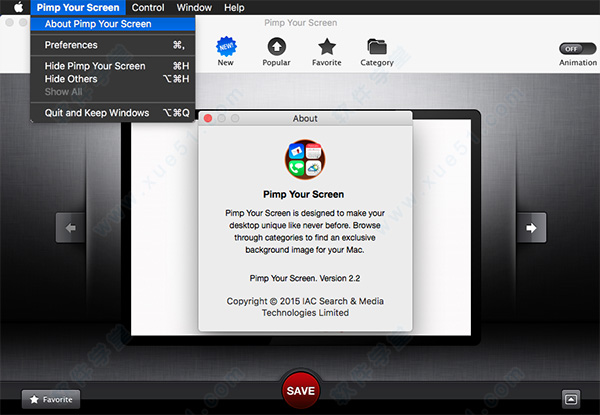Click the About window title bar
This screenshot has height=415, width=600.
pos(305,119)
